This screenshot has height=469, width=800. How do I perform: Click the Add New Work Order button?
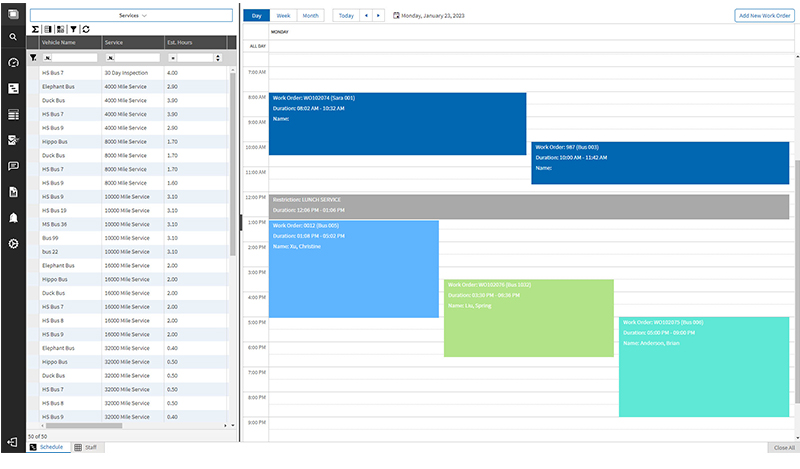click(x=764, y=15)
